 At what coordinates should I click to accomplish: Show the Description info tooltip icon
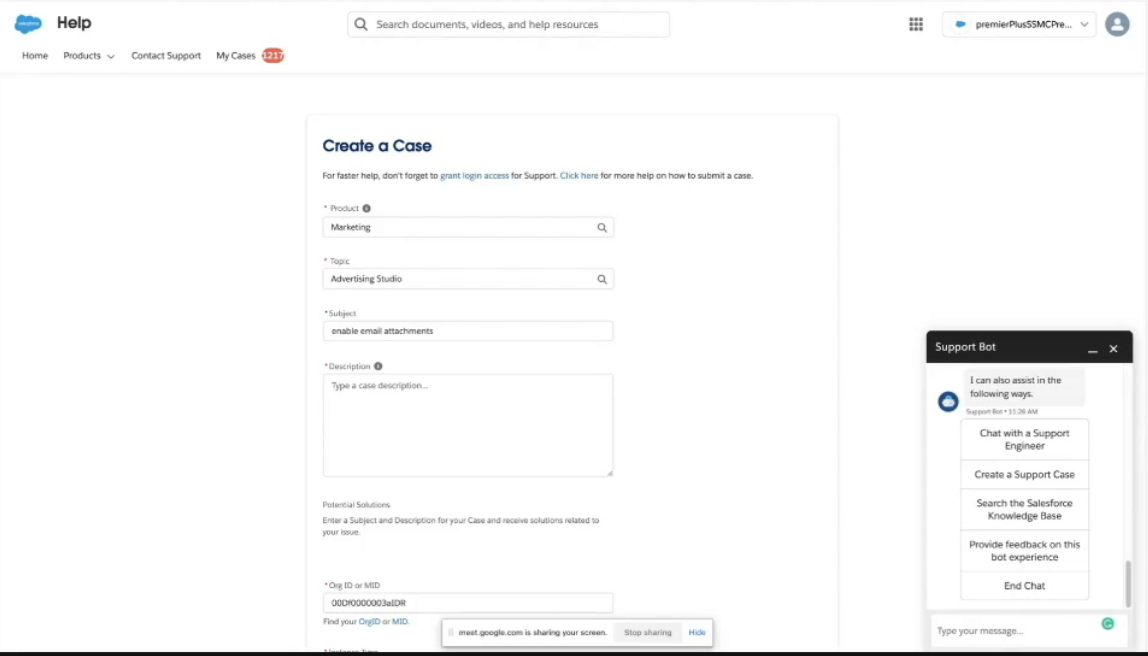(x=378, y=366)
